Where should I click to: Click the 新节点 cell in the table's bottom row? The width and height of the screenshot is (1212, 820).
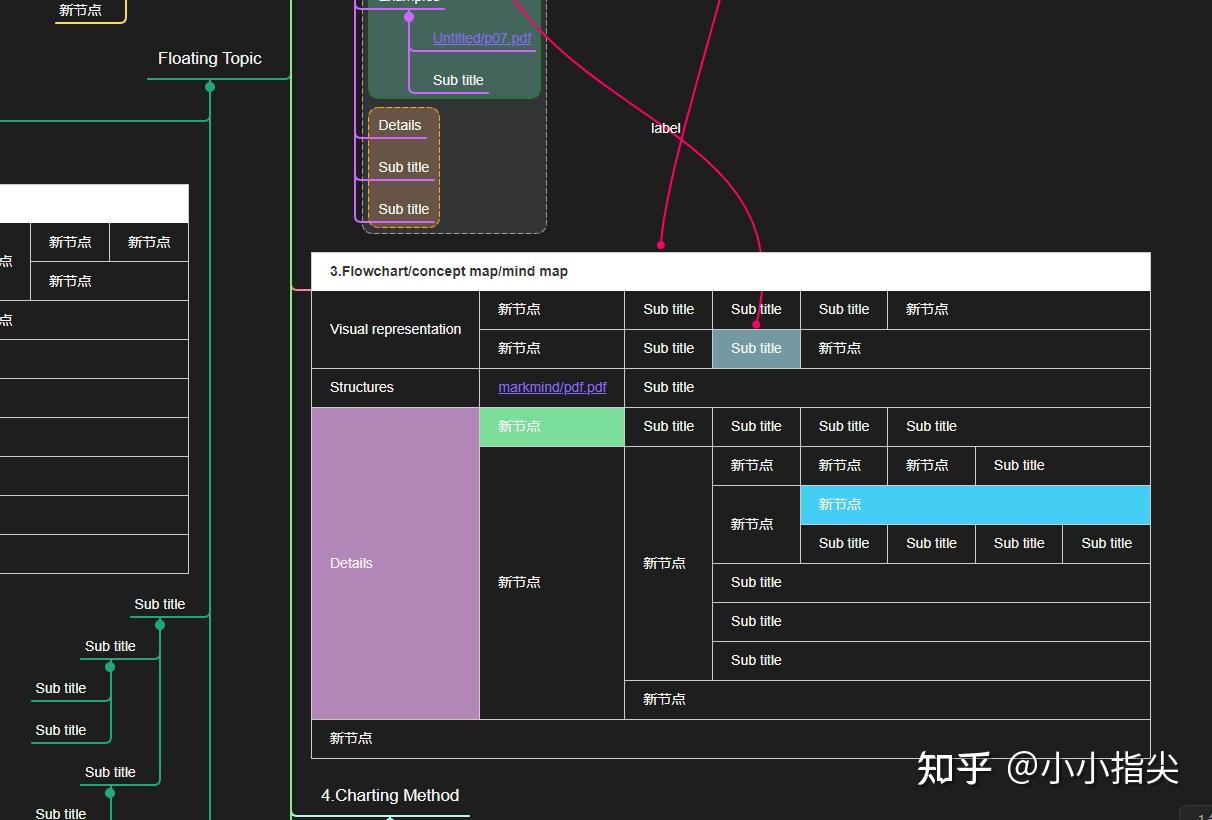point(350,738)
